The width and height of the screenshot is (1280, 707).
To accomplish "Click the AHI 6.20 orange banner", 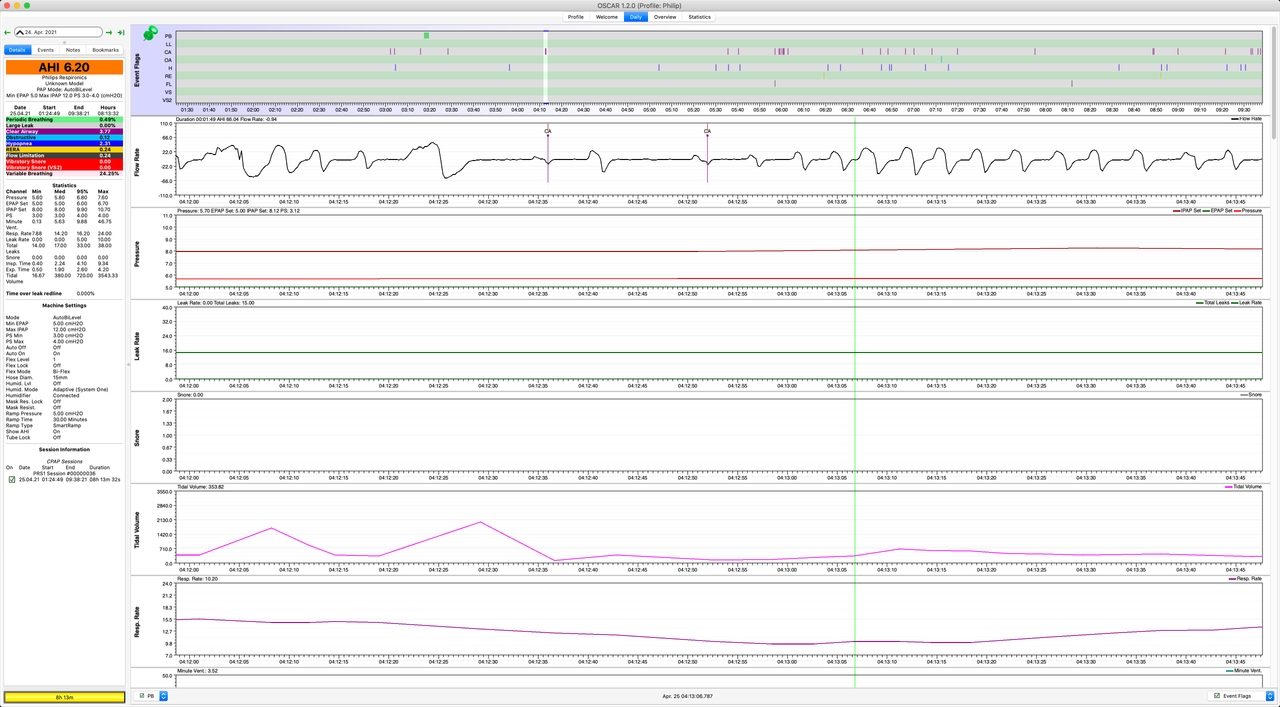I will [64, 67].
